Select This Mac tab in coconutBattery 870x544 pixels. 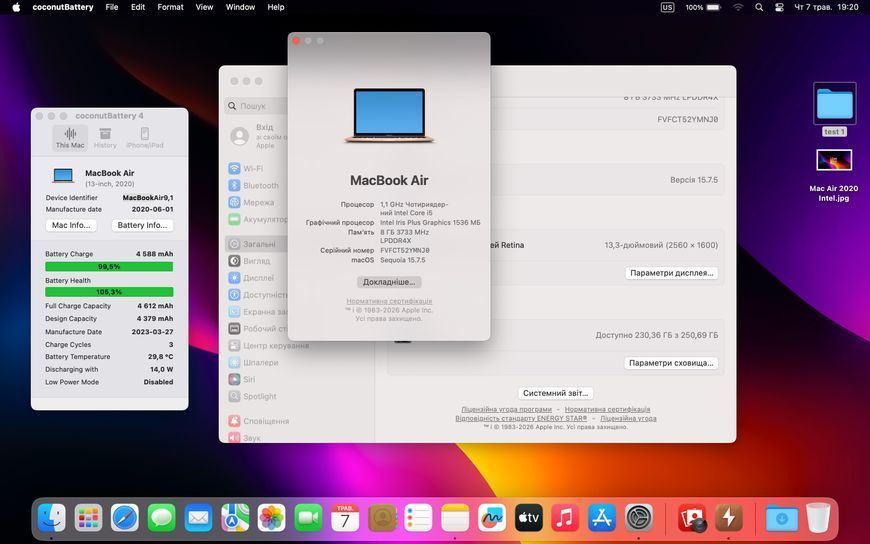pos(70,138)
